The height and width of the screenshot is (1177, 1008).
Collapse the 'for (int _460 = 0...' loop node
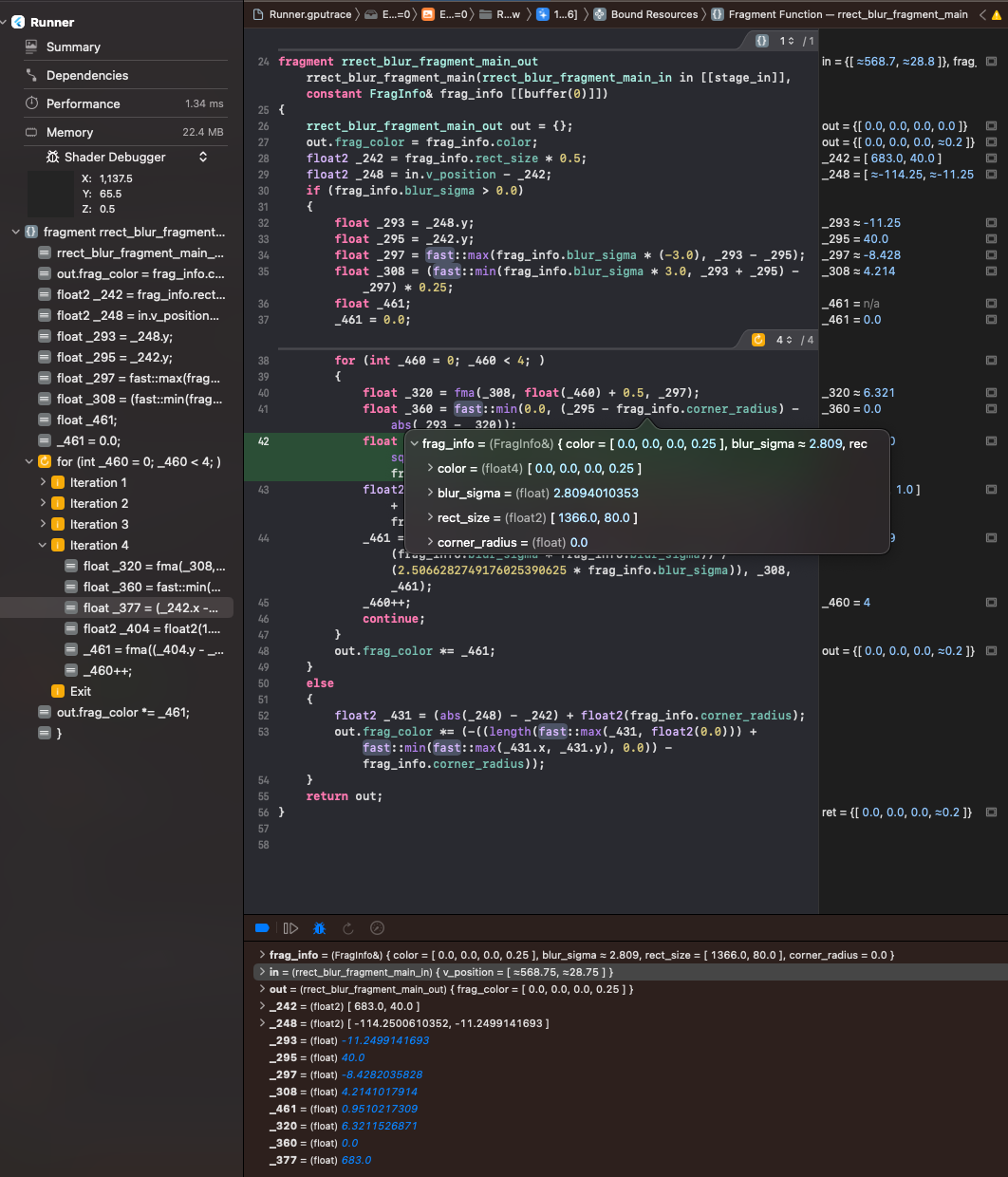pos(28,461)
